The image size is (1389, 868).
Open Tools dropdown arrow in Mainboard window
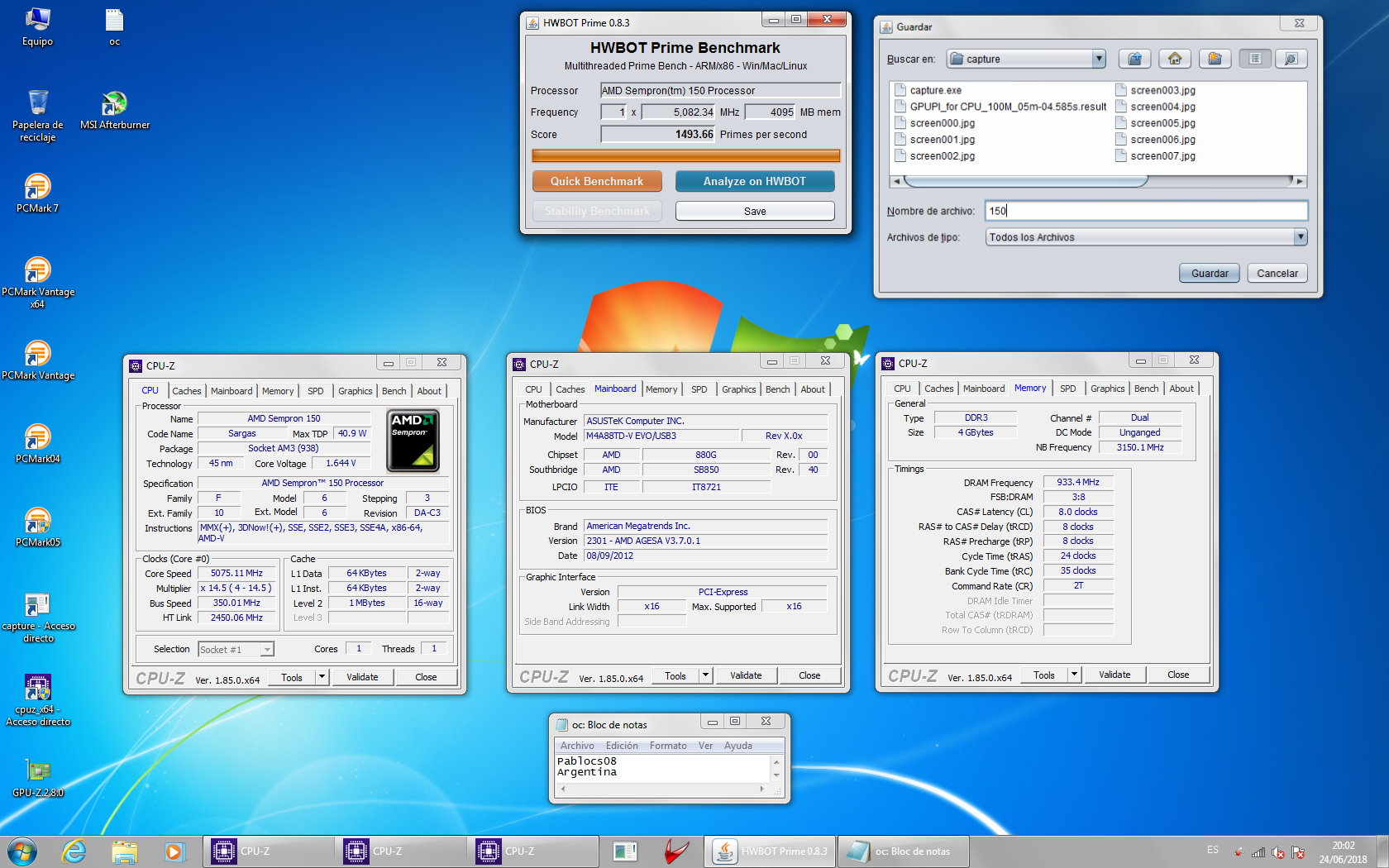705,675
